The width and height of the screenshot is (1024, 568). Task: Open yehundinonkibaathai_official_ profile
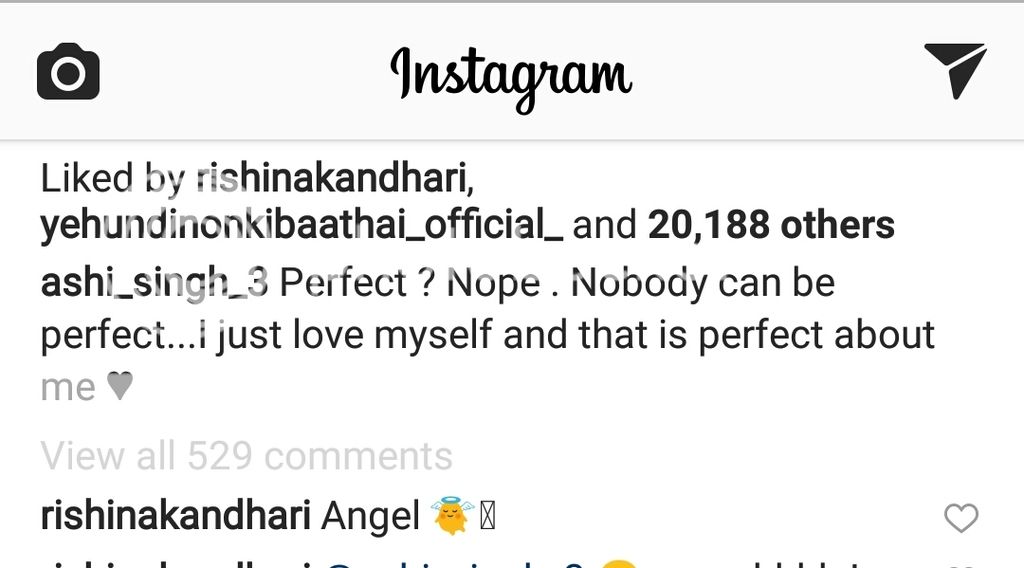[301, 225]
